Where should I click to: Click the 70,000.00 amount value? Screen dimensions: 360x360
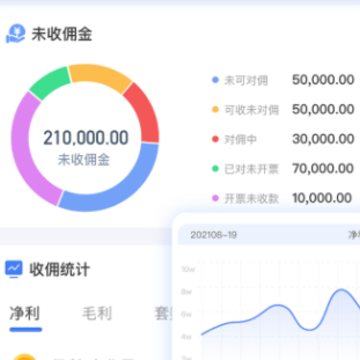click(x=323, y=169)
